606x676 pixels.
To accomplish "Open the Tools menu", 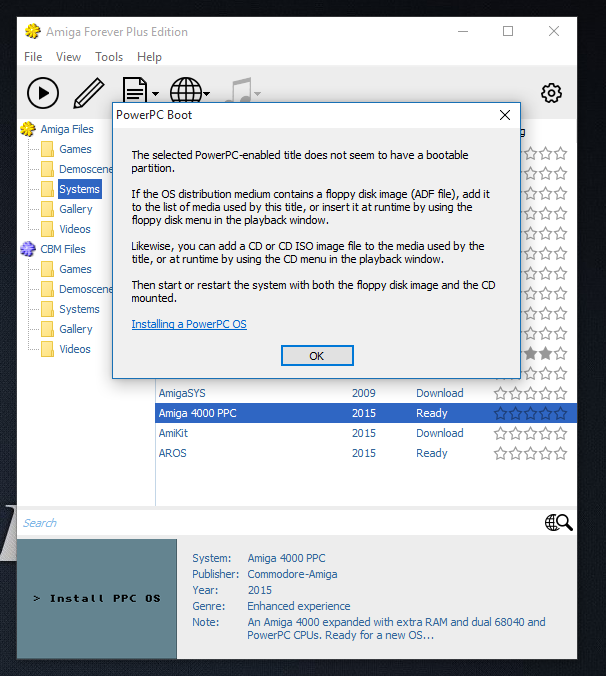I will 109,57.
